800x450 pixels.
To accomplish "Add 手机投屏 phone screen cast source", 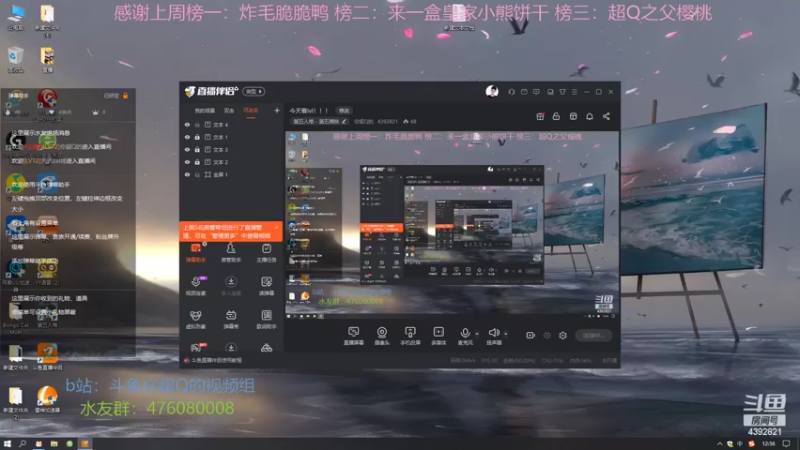I will (x=410, y=336).
